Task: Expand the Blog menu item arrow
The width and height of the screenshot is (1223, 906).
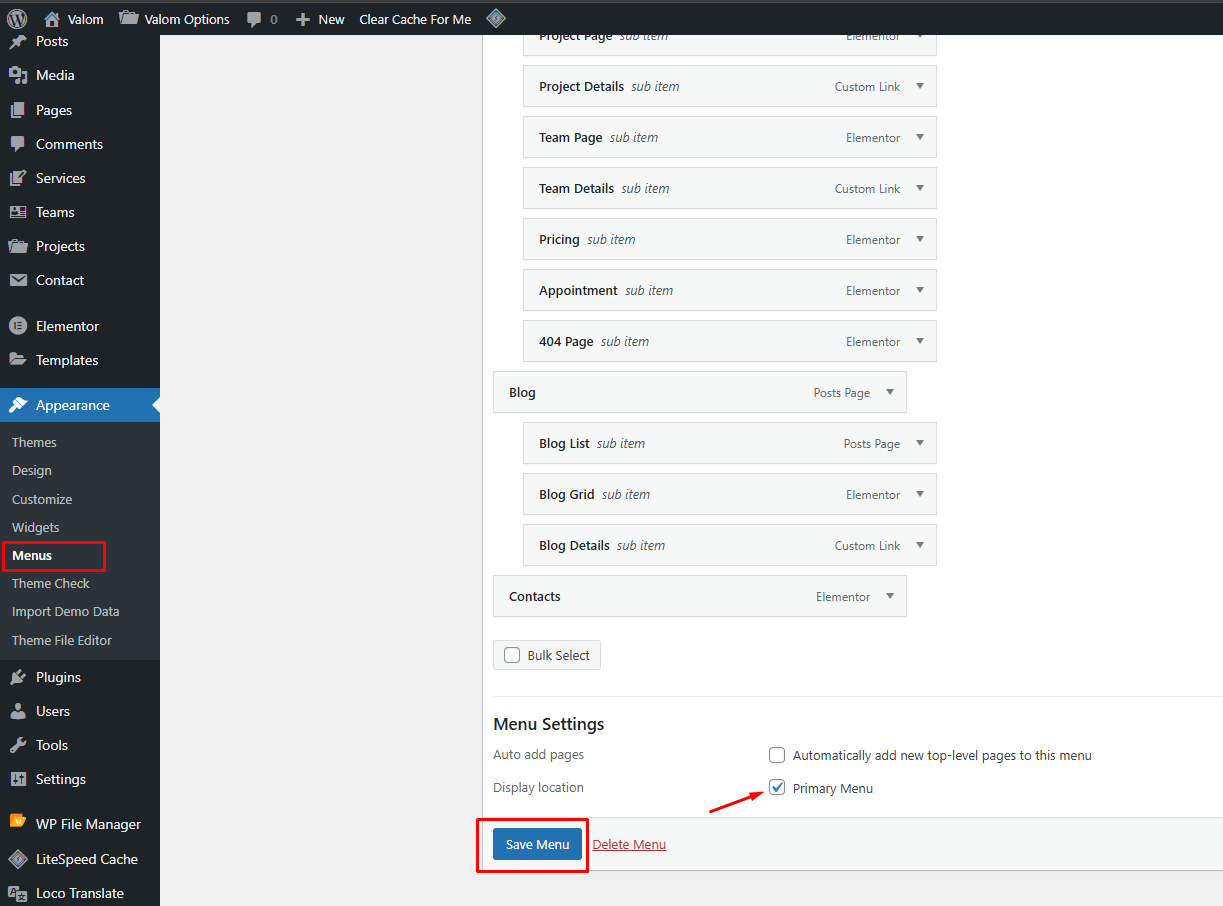Action: 890,392
